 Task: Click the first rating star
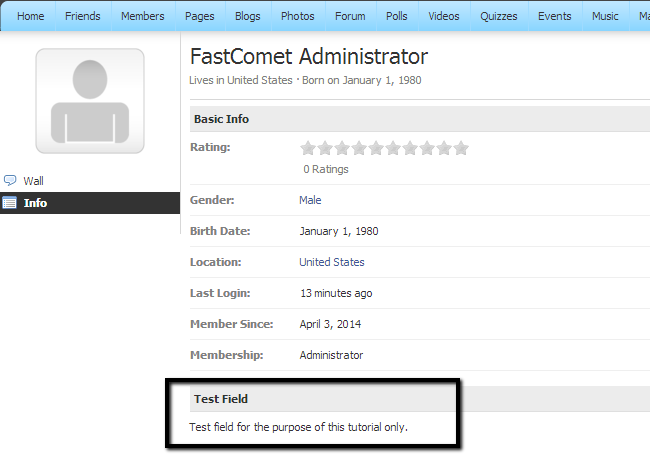pos(308,148)
